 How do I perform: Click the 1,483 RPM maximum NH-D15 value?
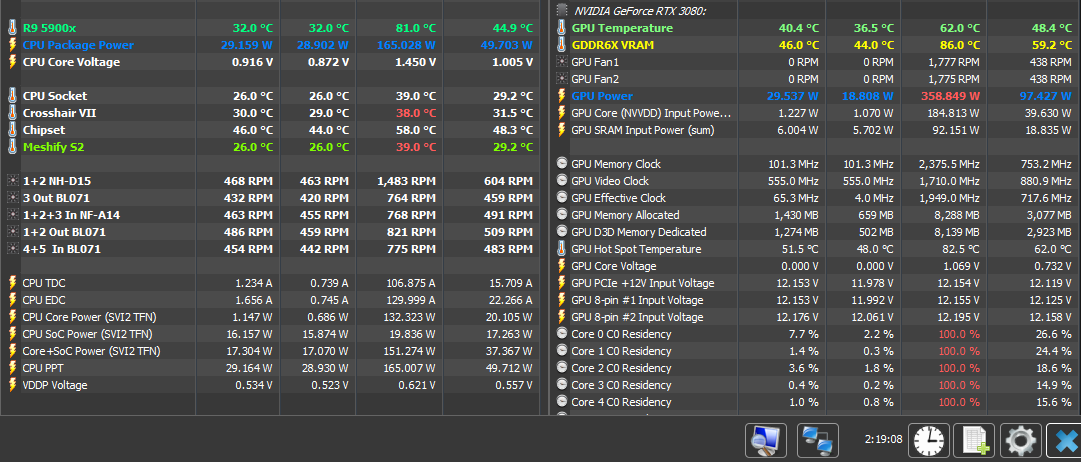(x=406, y=181)
